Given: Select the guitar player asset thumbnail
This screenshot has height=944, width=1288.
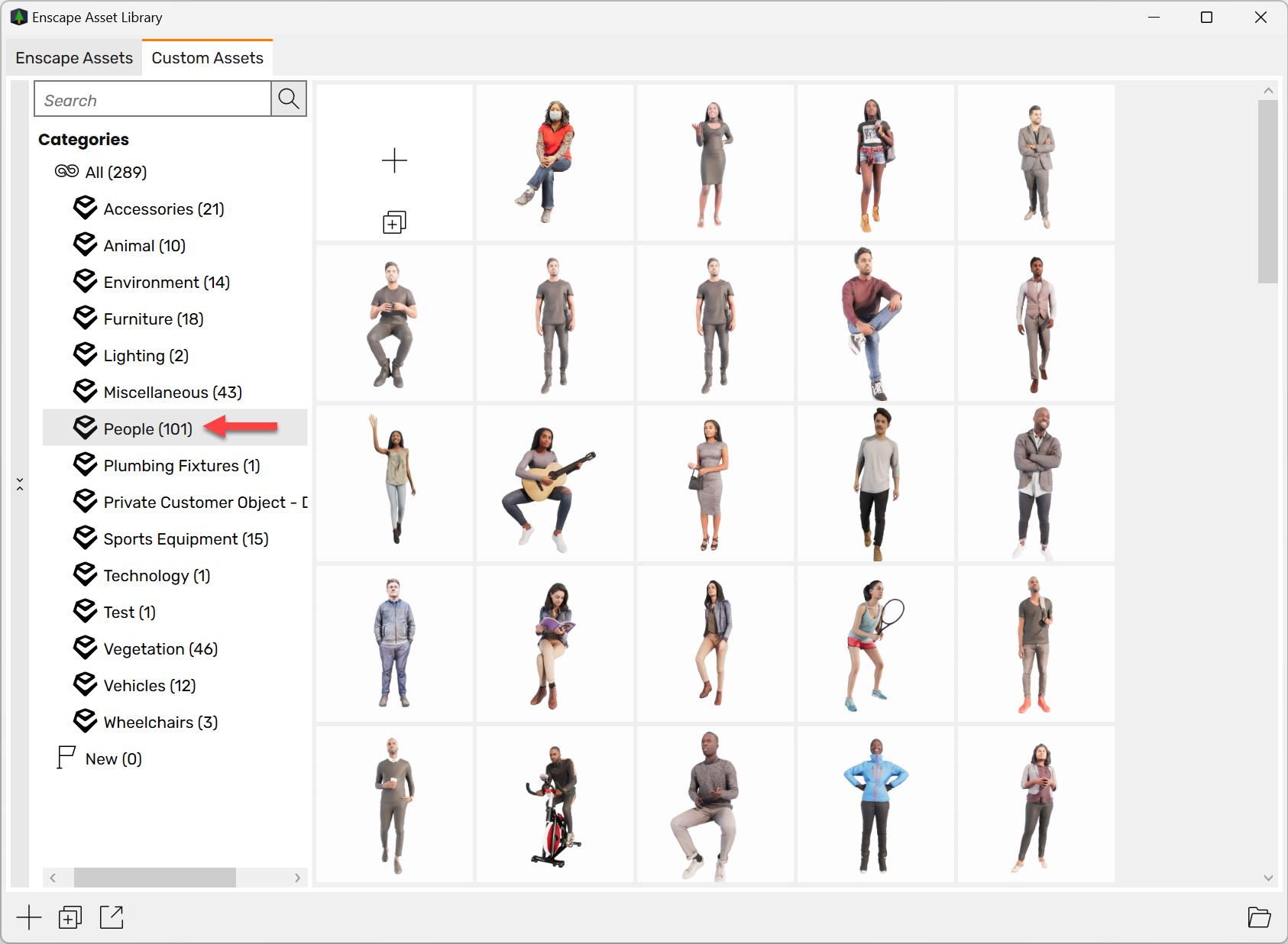Looking at the screenshot, I should point(555,483).
